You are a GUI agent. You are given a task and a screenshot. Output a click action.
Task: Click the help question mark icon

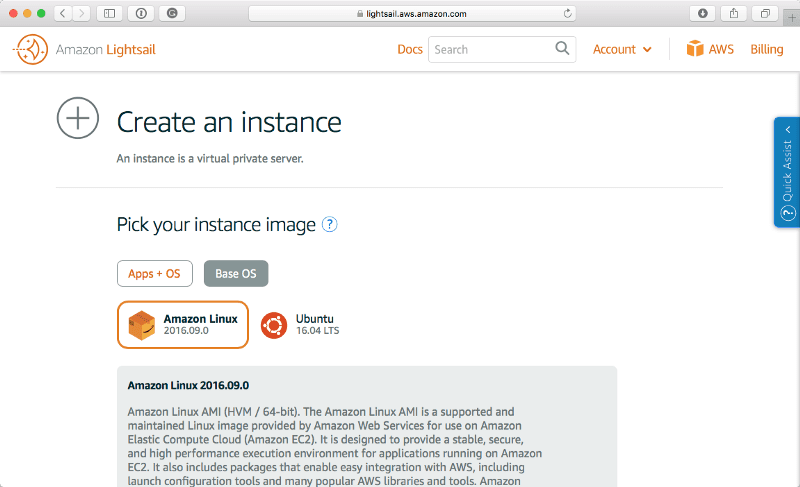click(x=330, y=225)
